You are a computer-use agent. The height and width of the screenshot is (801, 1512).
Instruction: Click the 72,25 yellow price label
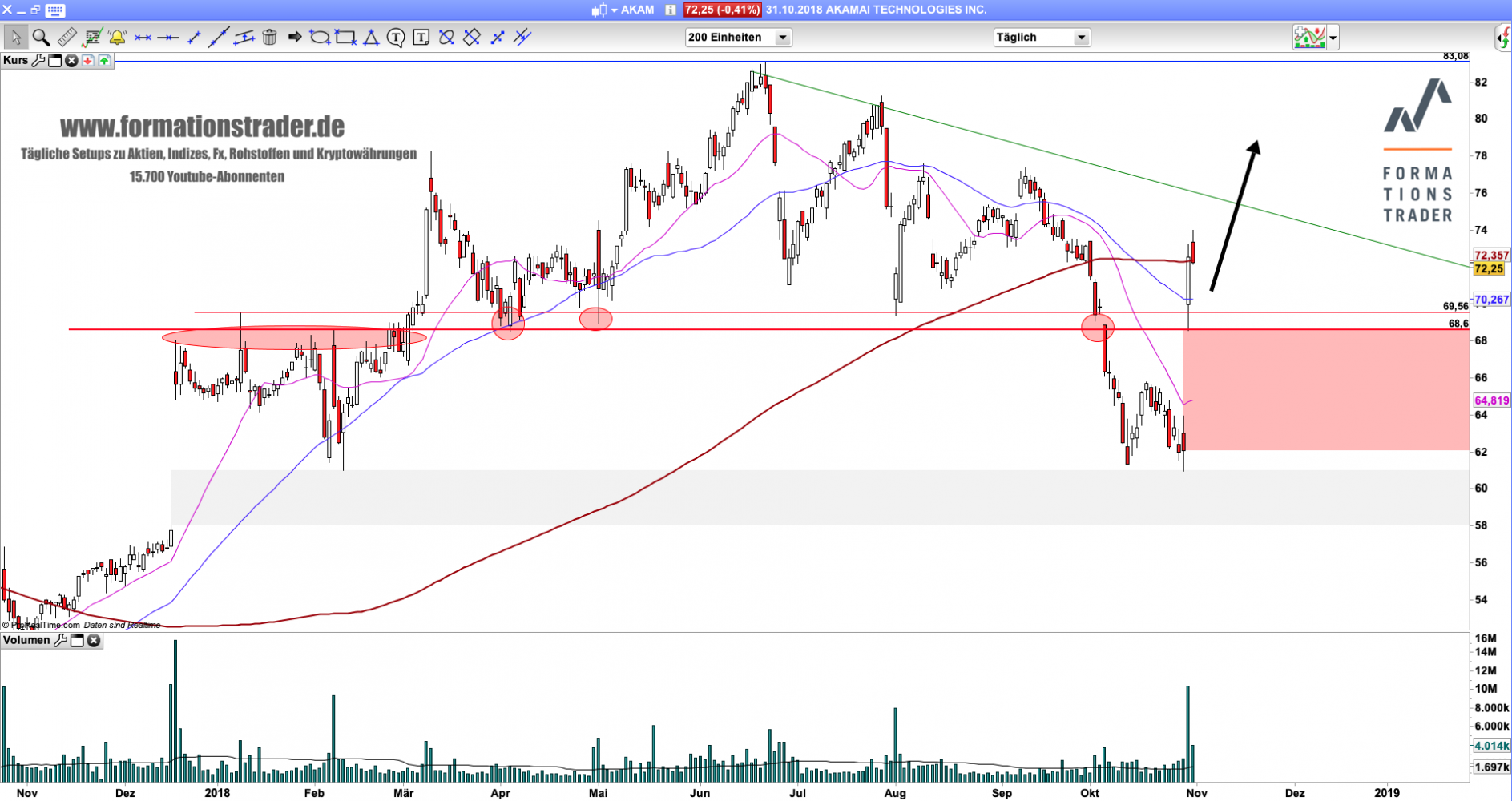pyautogui.click(x=1488, y=269)
